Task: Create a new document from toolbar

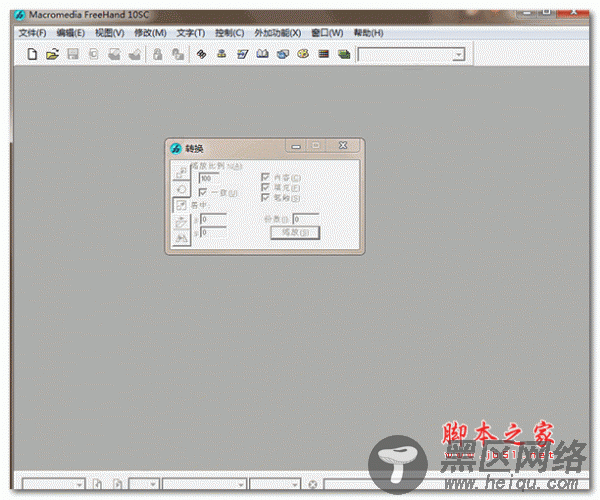Action: point(32,54)
